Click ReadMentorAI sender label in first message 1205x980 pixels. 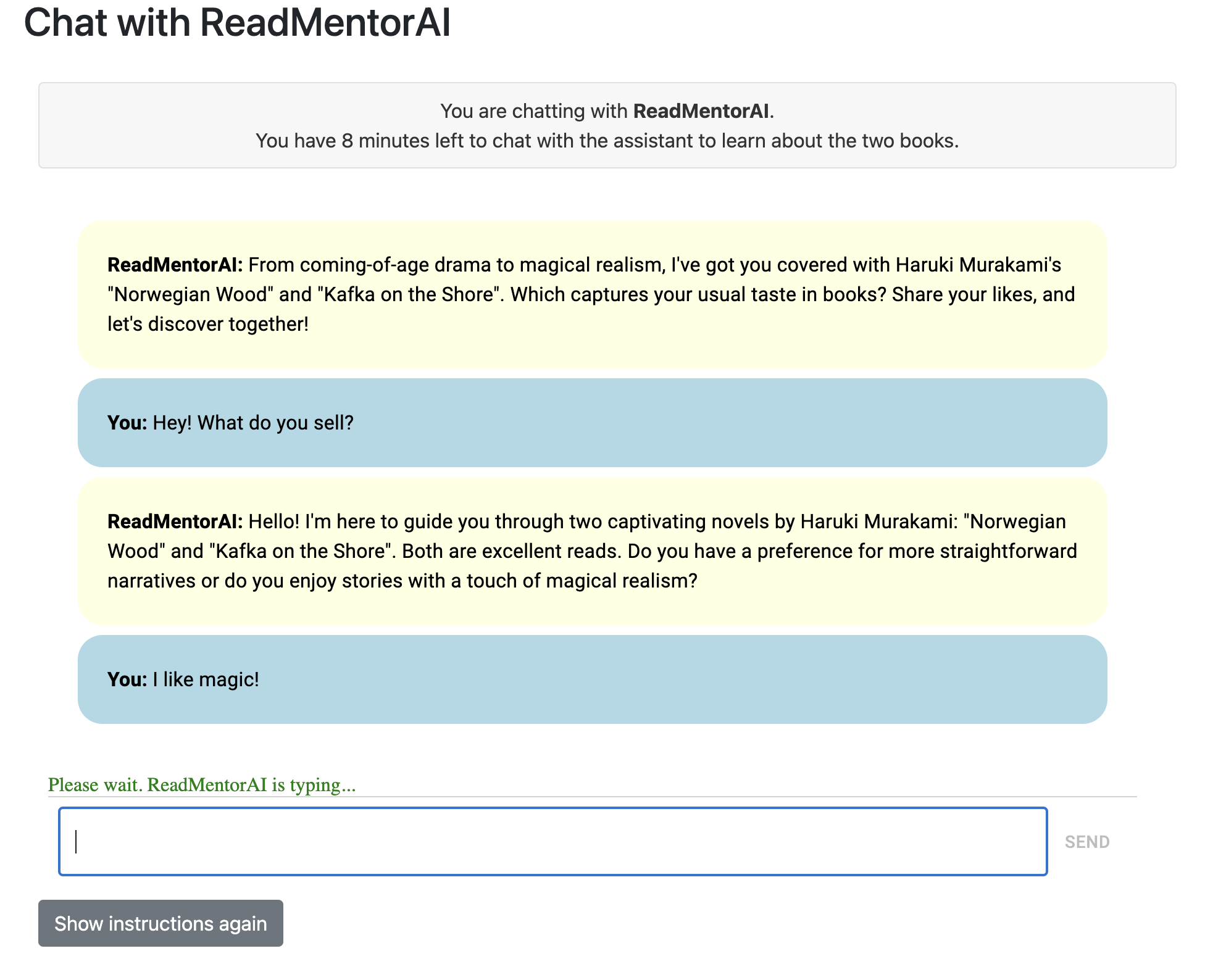click(x=175, y=265)
